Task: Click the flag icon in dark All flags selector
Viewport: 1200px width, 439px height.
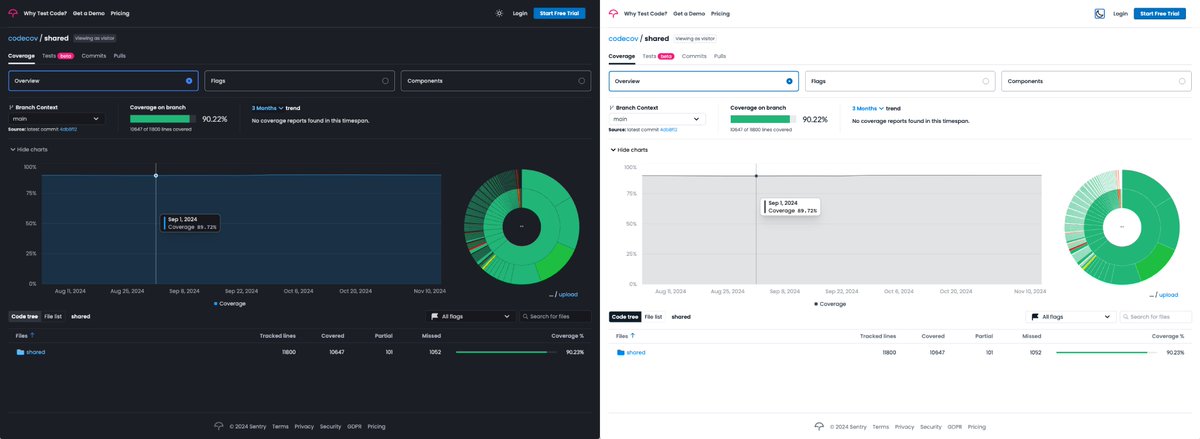Action: [x=435, y=316]
